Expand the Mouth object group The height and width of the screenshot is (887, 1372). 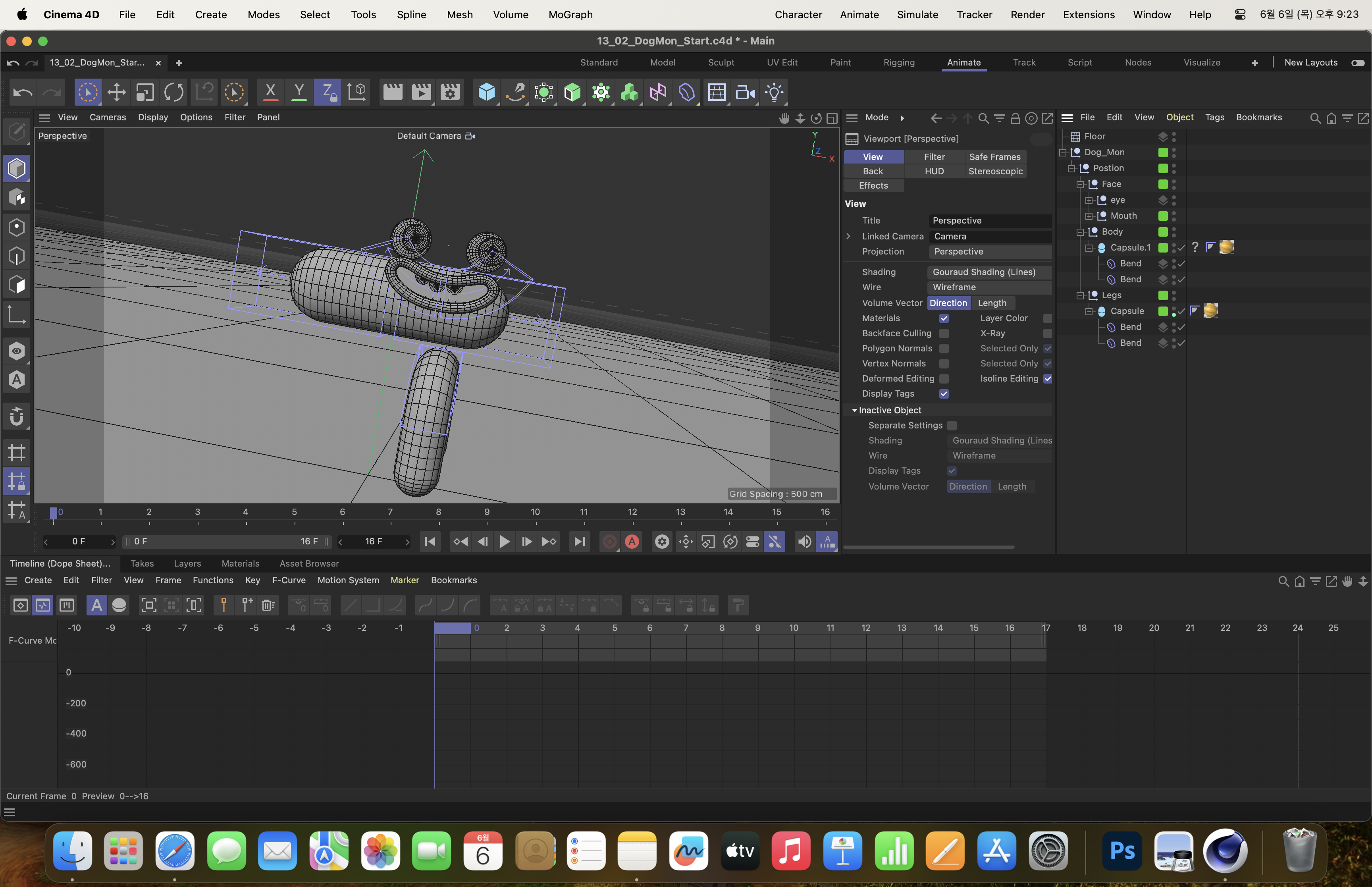(1089, 216)
